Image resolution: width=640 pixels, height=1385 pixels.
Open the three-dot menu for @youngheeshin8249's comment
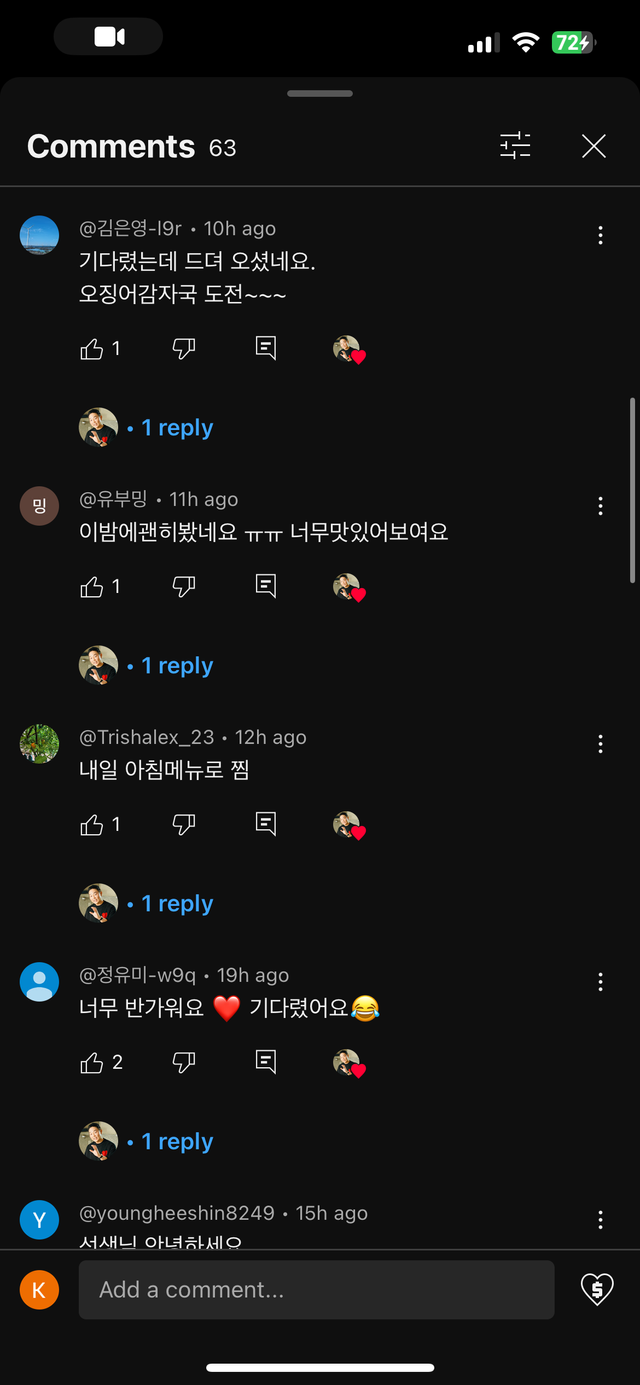[600, 1220]
